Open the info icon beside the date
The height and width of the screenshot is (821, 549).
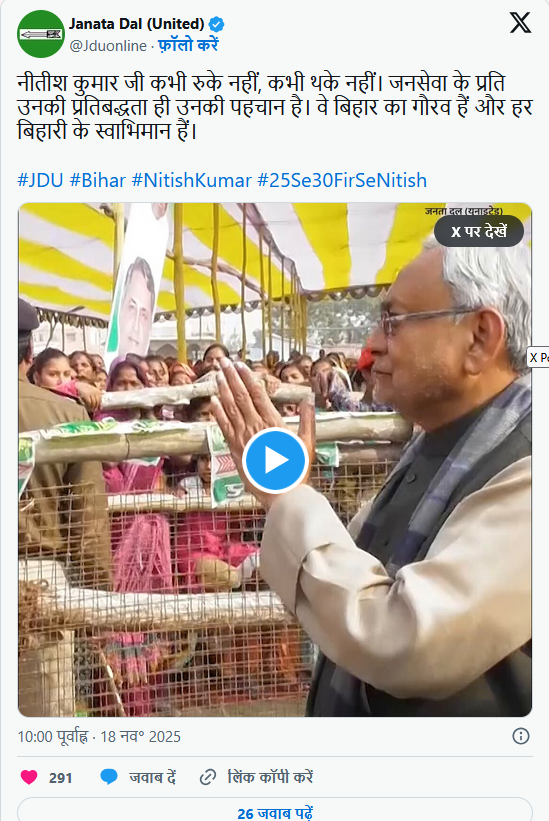(x=521, y=736)
